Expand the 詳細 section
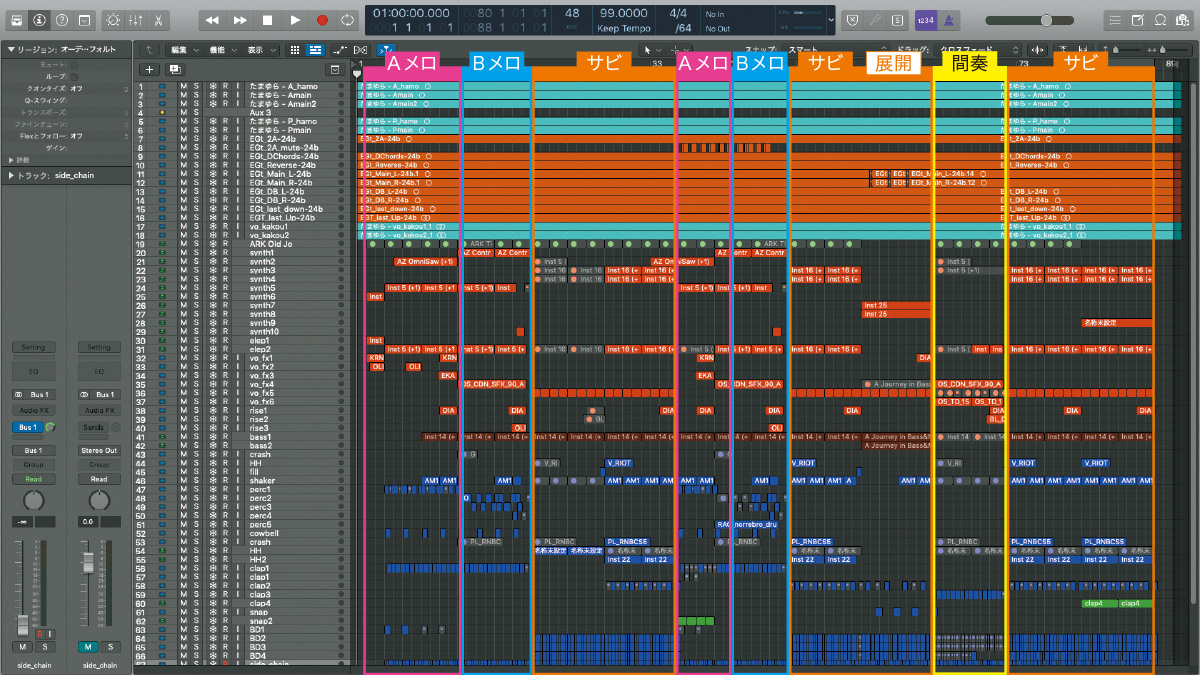This screenshot has width=1200, height=675. pyautogui.click(x=10, y=160)
